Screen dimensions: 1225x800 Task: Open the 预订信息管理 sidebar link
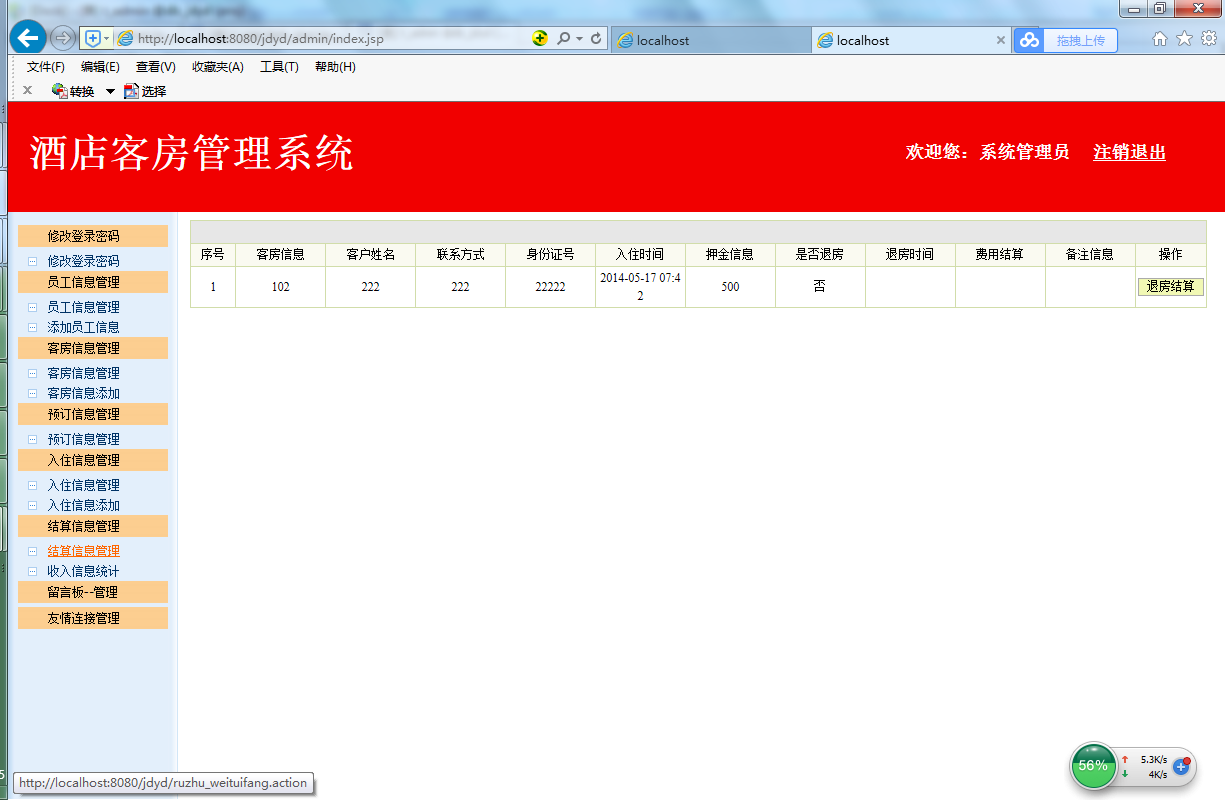click(x=83, y=439)
